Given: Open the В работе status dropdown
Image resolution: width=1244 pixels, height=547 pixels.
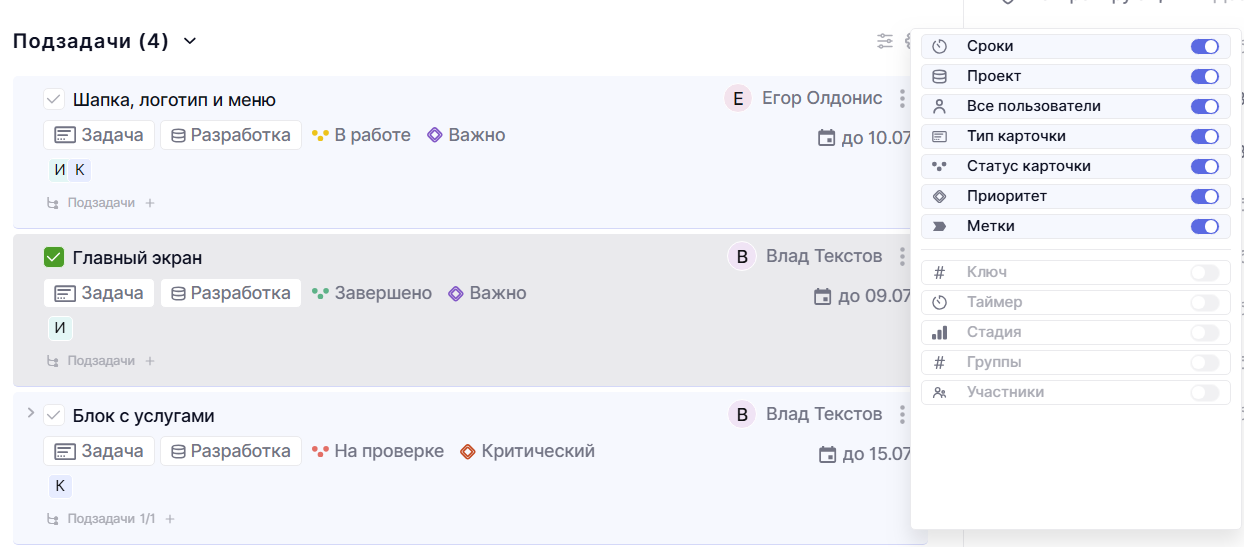Looking at the screenshot, I should point(361,135).
